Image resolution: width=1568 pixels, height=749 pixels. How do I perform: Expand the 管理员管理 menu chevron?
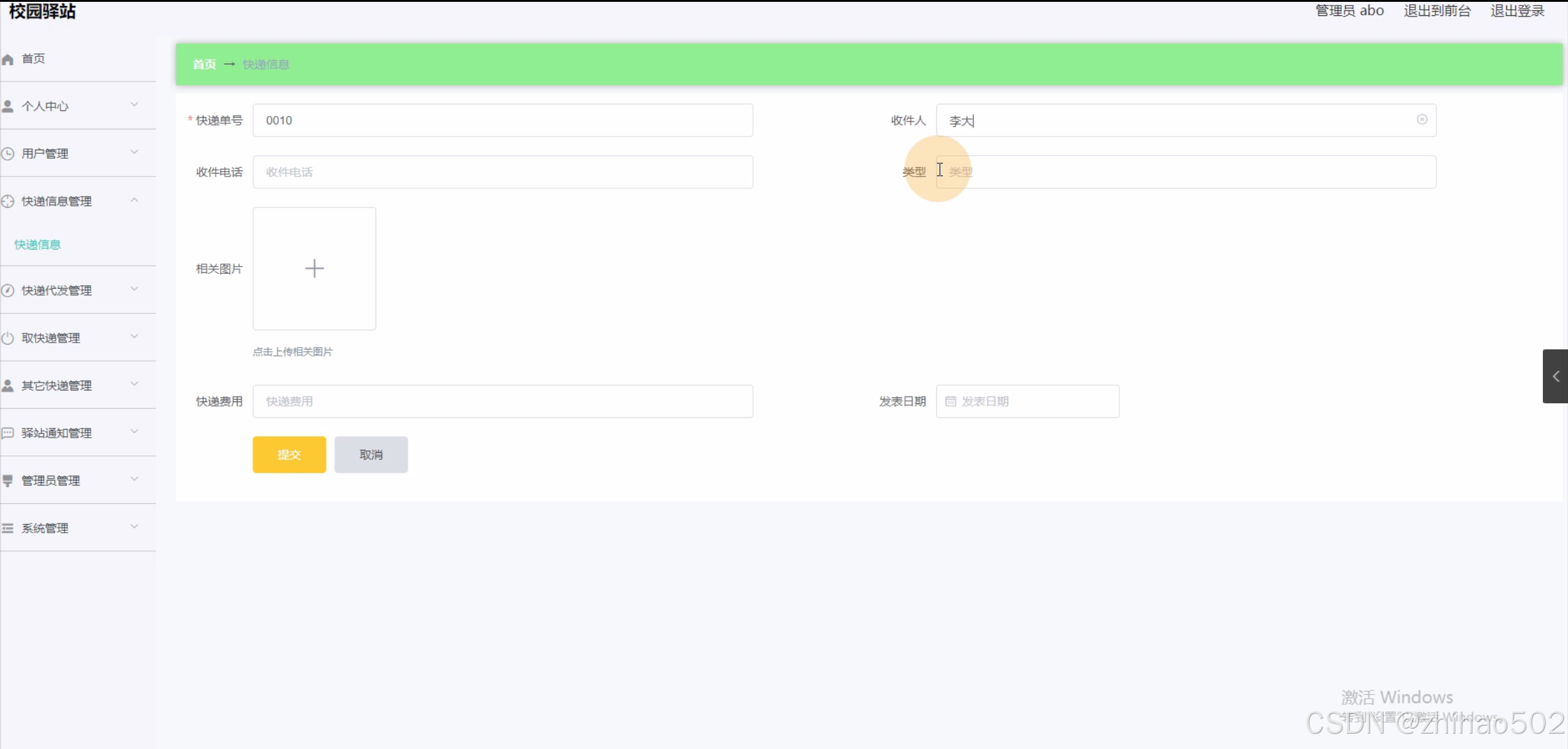134,479
